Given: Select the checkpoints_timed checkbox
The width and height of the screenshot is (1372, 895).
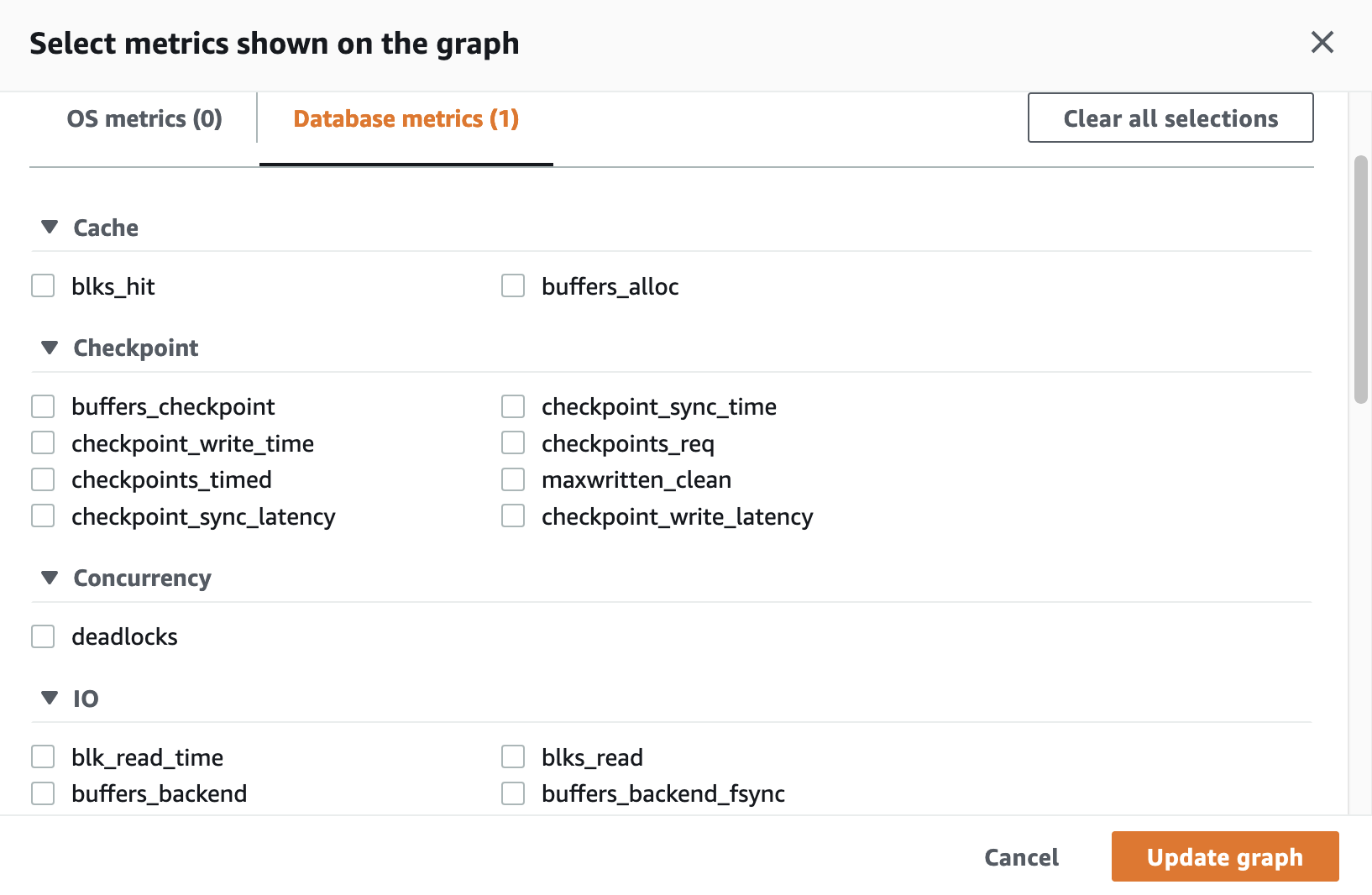Looking at the screenshot, I should point(43,479).
